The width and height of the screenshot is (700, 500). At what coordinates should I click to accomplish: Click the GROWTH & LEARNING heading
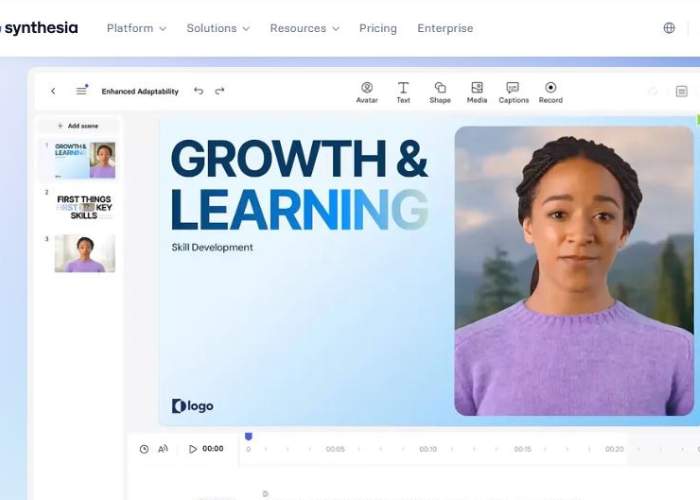[x=300, y=184]
